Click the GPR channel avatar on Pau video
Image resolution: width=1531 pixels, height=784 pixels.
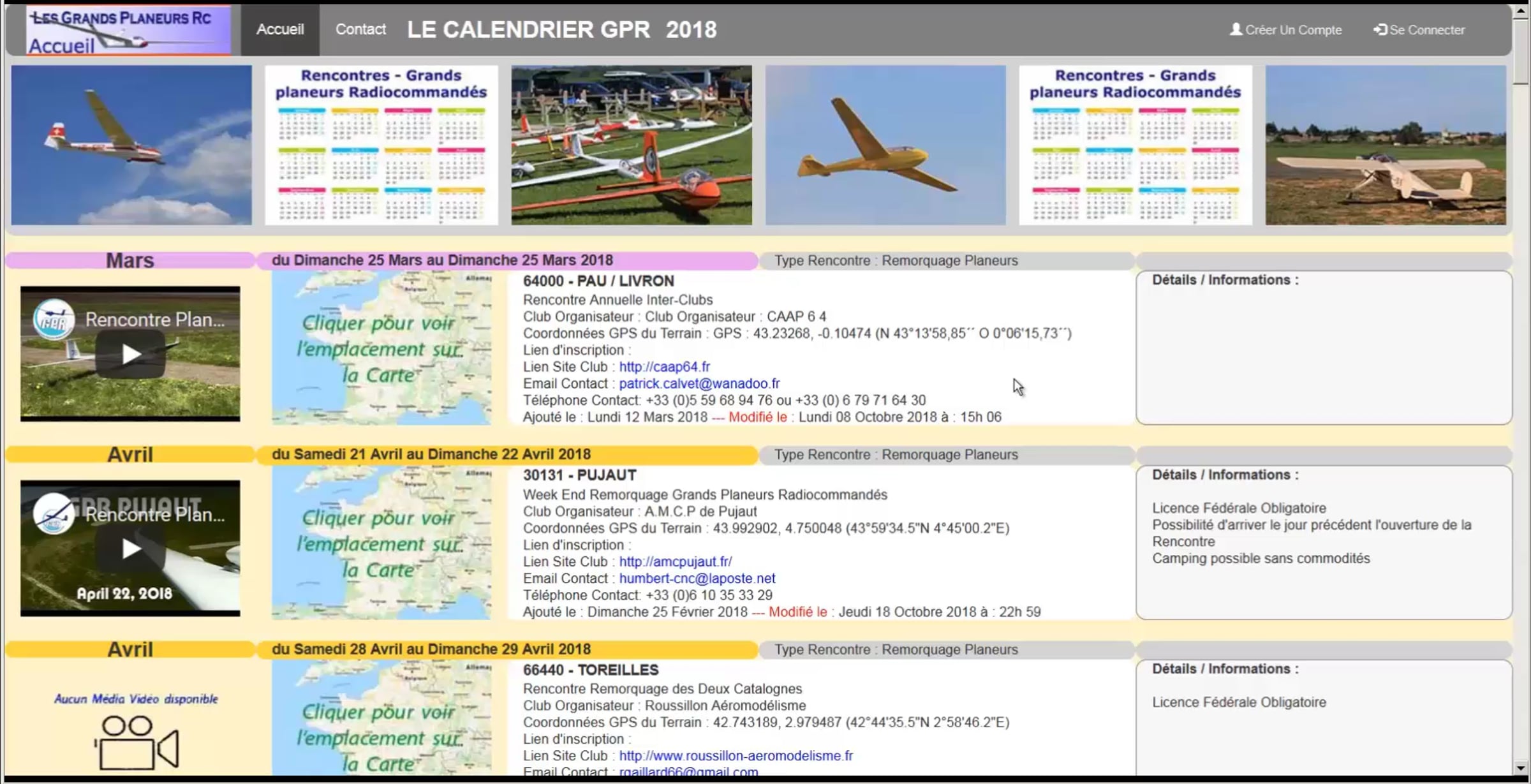tap(54, 319)
